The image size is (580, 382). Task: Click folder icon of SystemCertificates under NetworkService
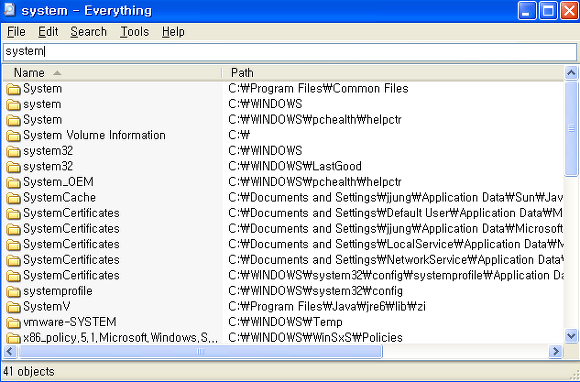13,260
